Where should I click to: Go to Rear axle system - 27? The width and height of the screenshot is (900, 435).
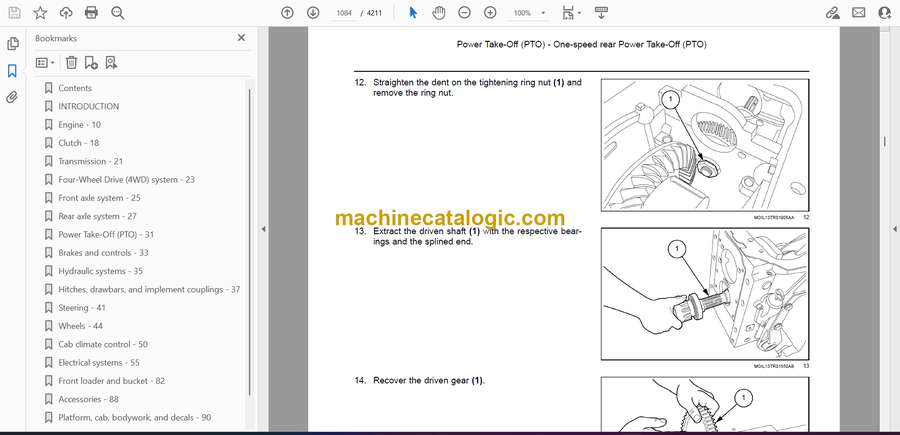[x=98, y=216]
